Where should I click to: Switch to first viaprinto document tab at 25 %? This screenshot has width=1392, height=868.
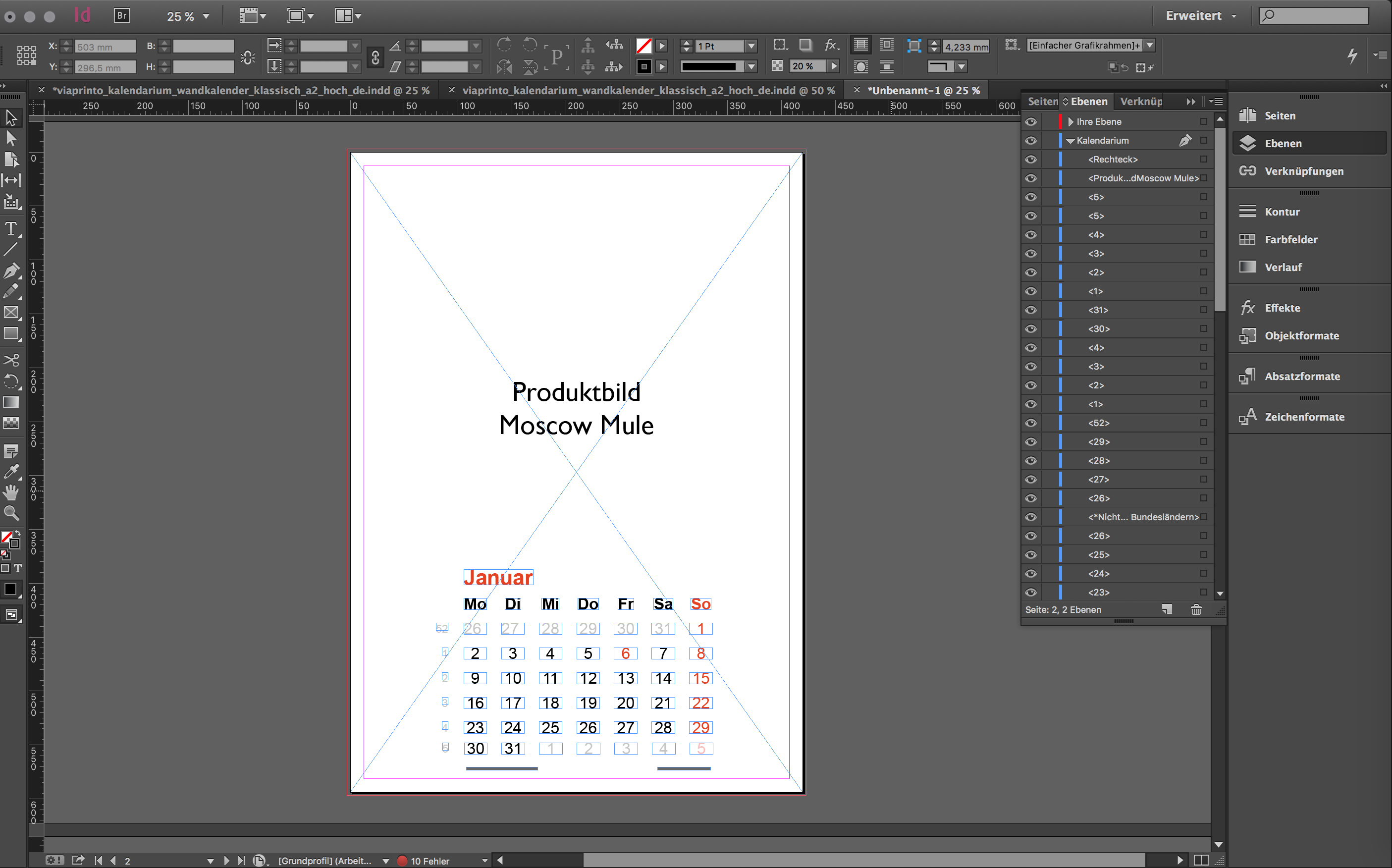[x=241, y=90]
